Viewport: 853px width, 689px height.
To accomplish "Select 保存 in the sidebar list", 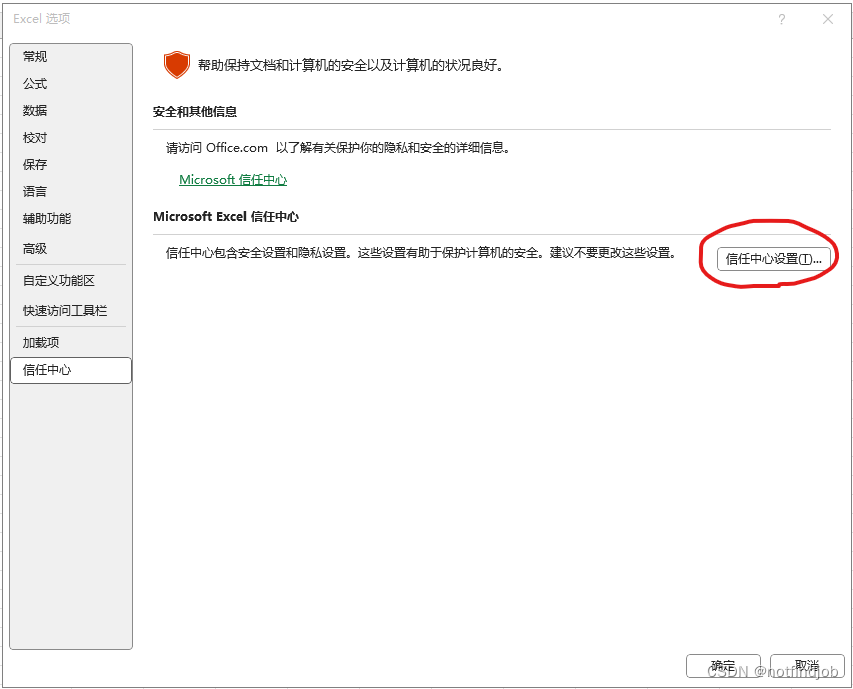I will tap(71, 164).
